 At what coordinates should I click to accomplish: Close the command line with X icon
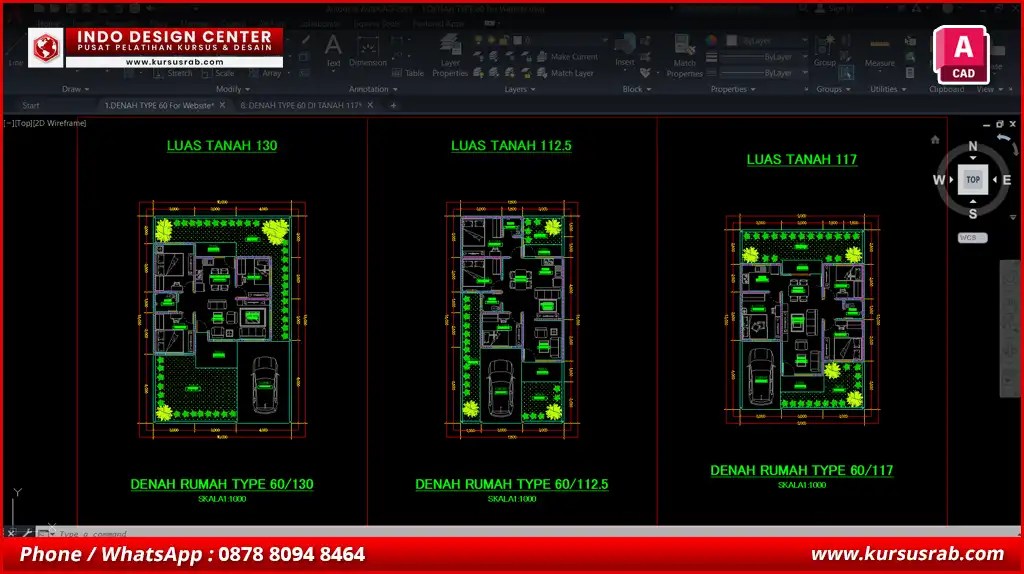point(11,533)
